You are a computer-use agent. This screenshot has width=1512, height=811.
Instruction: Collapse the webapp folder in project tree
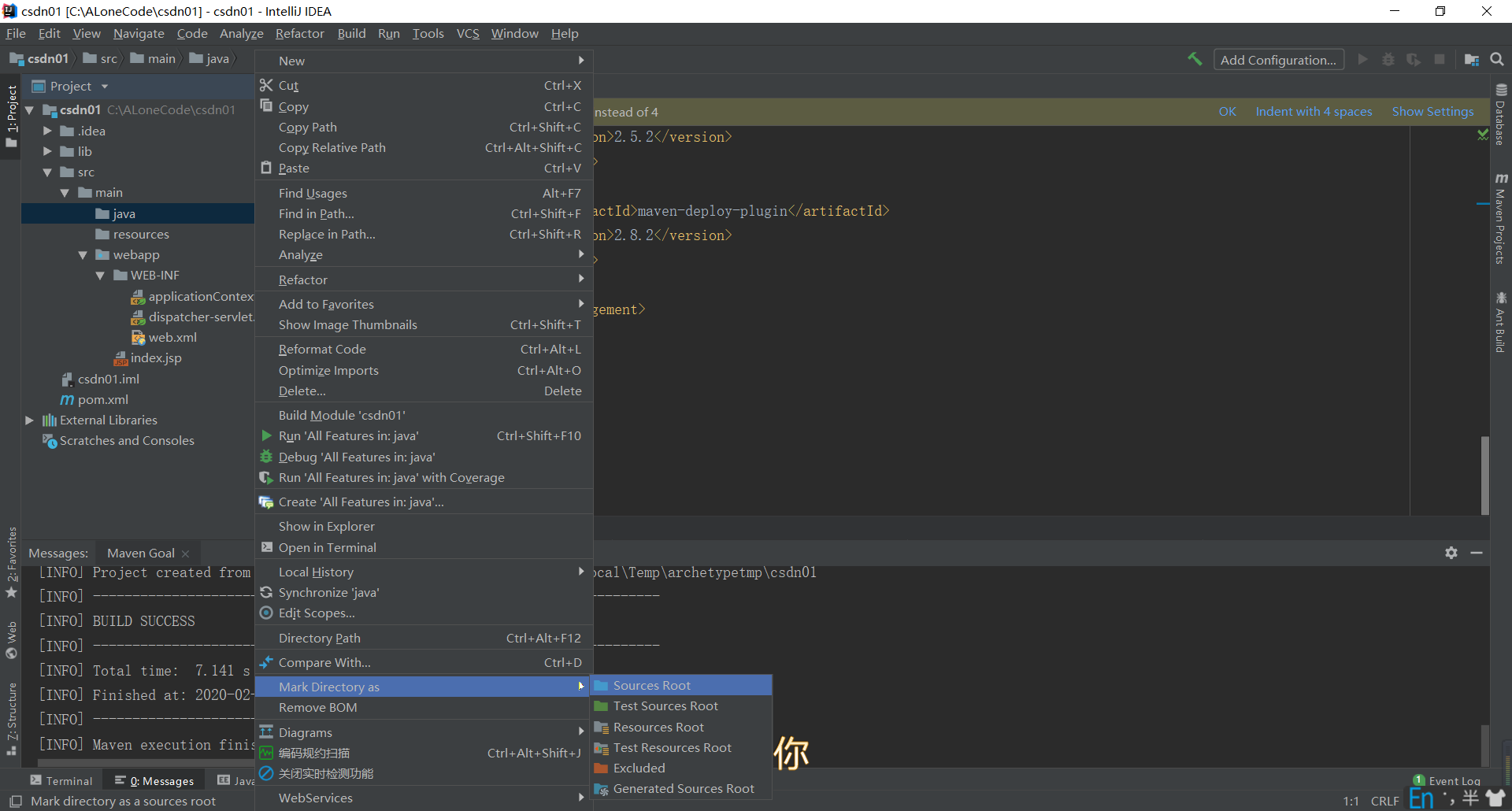tap(83, 255)
